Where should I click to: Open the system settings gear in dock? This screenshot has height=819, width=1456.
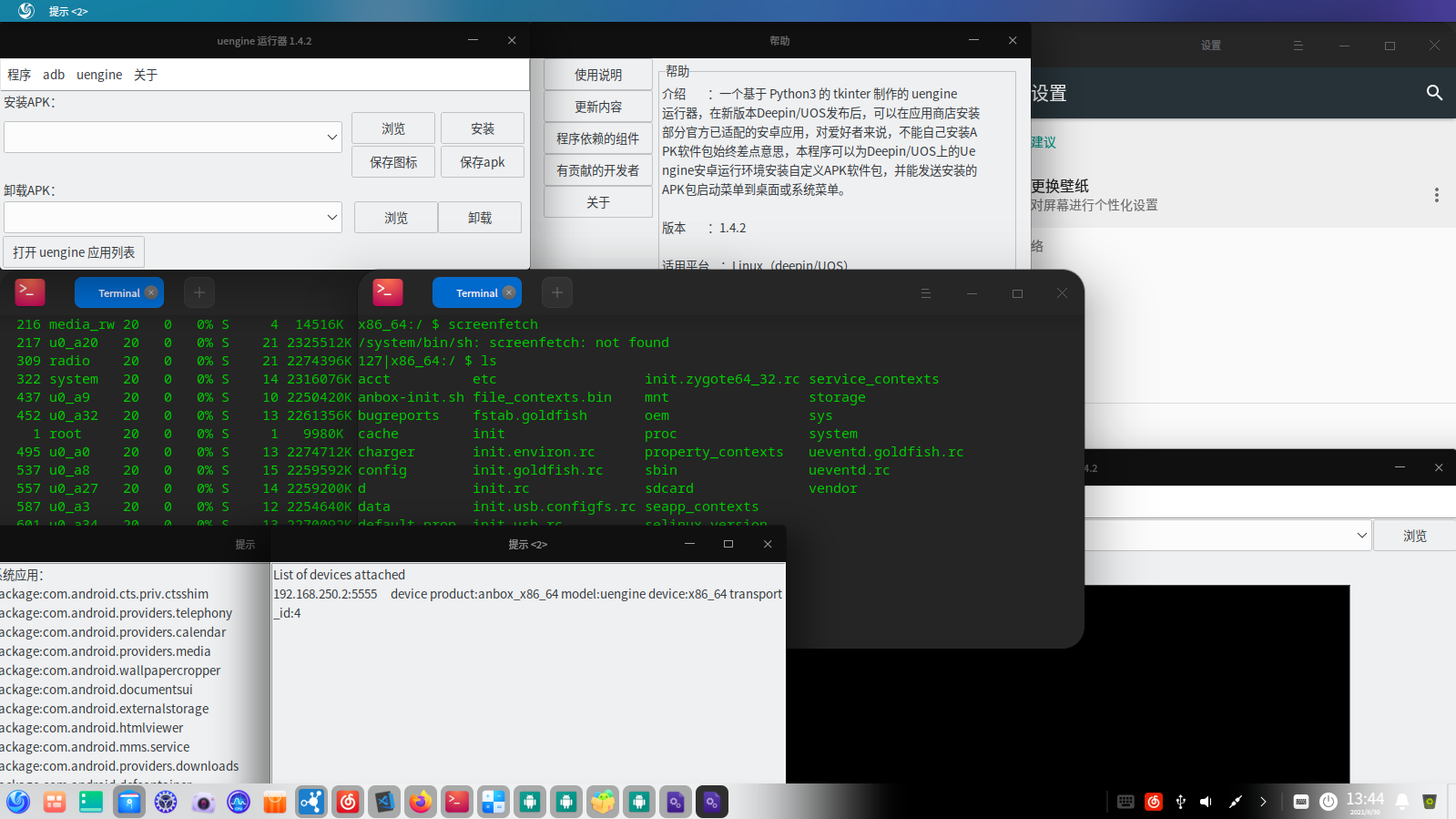point(166,802)
